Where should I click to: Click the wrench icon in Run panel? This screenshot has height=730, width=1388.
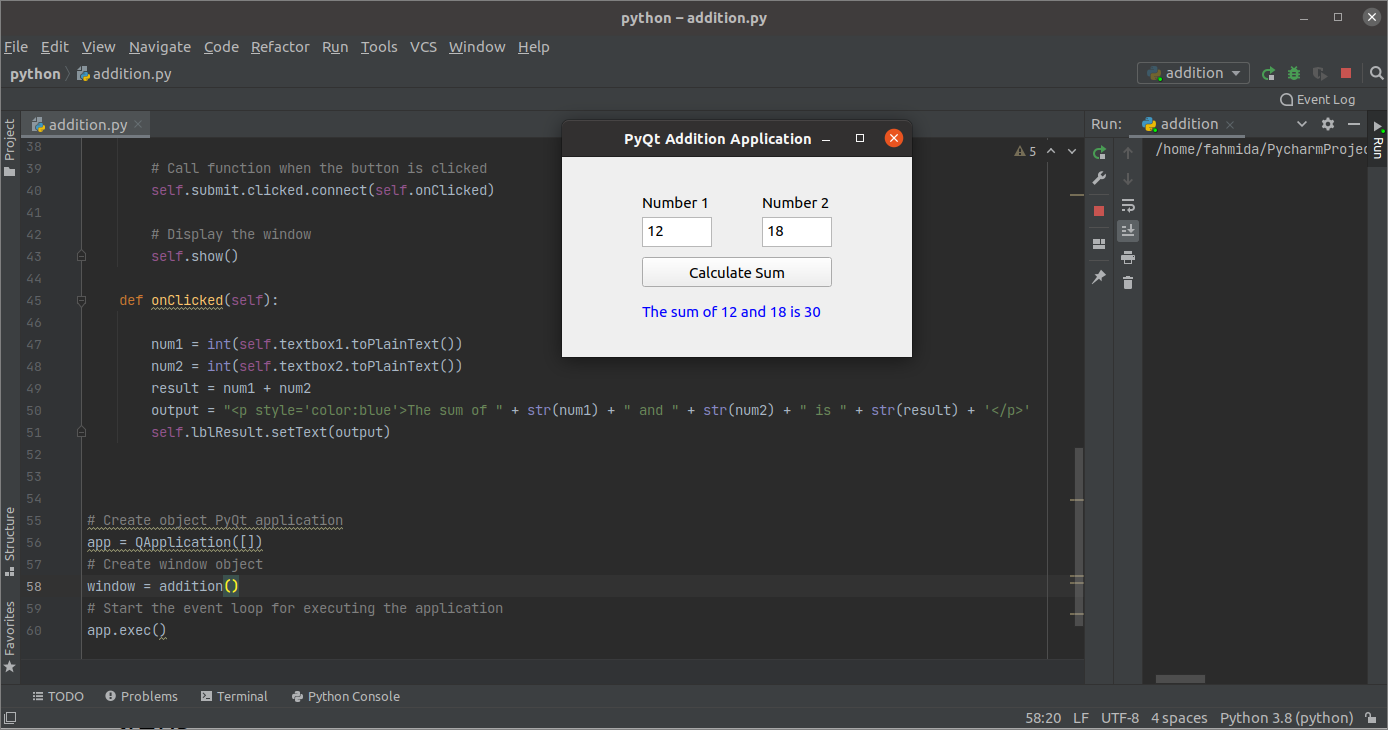coord(1099,179)
